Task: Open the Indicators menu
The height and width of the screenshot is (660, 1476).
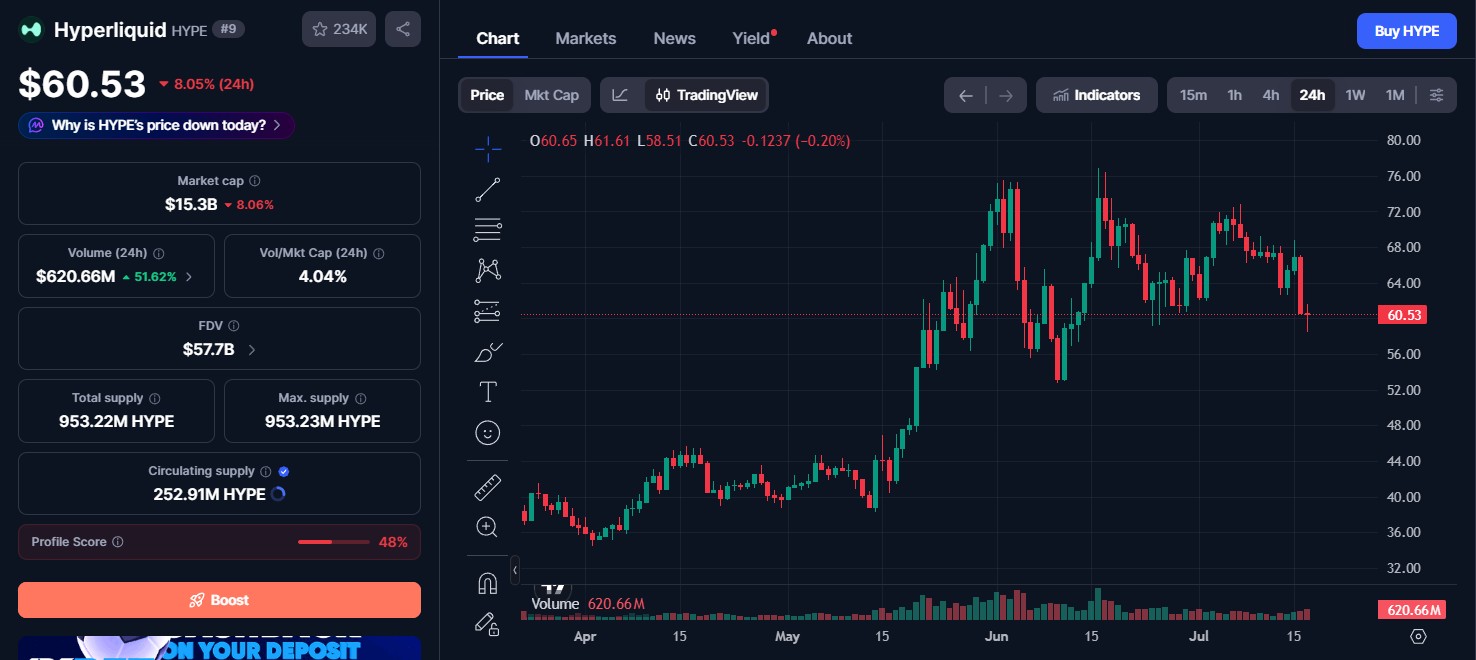Action: 1097,95
